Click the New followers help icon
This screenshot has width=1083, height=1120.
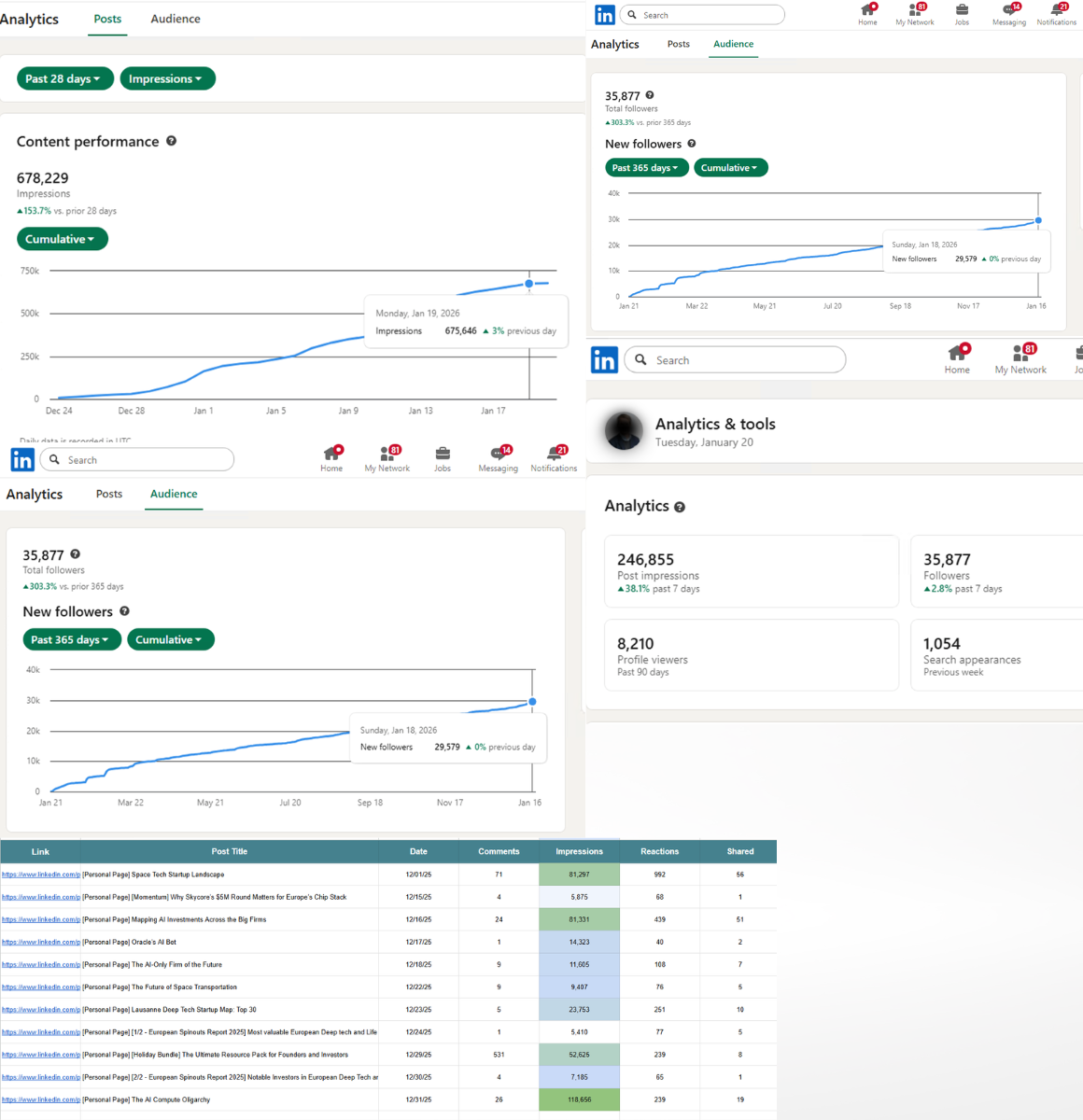tap(124, 611)
